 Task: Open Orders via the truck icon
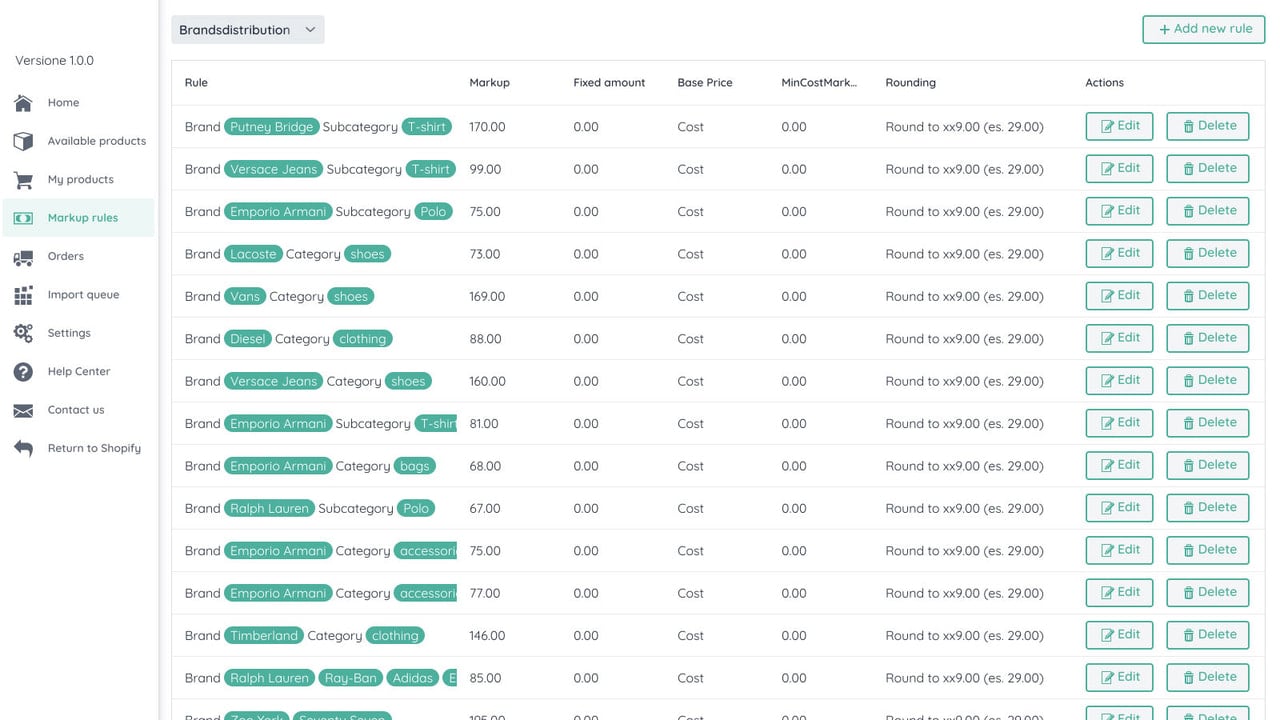tap(23, 257)
